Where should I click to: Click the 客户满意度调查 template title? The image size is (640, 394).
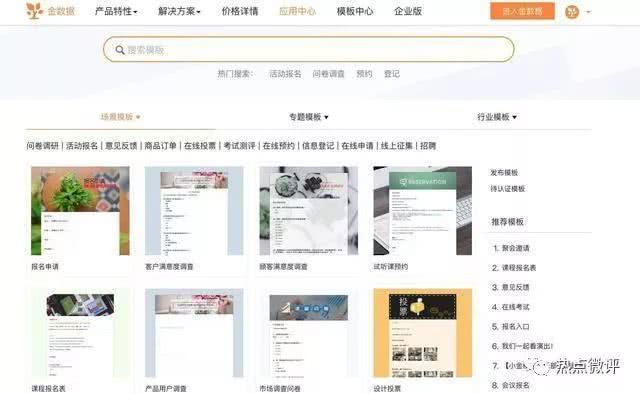pyautogui.click(x=169, y=267)
